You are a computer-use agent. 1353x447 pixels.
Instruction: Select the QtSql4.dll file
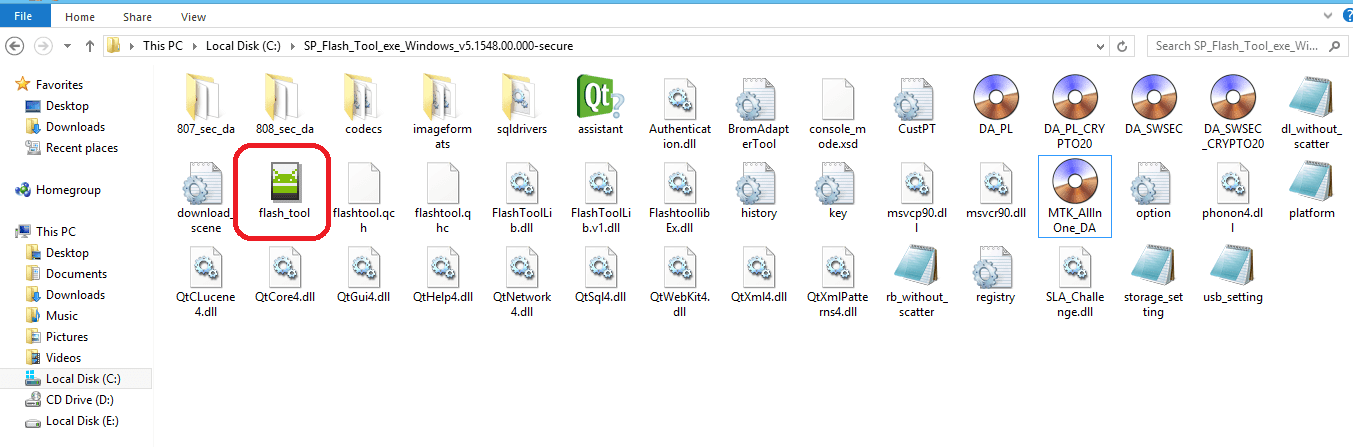[x=600, y=275]
